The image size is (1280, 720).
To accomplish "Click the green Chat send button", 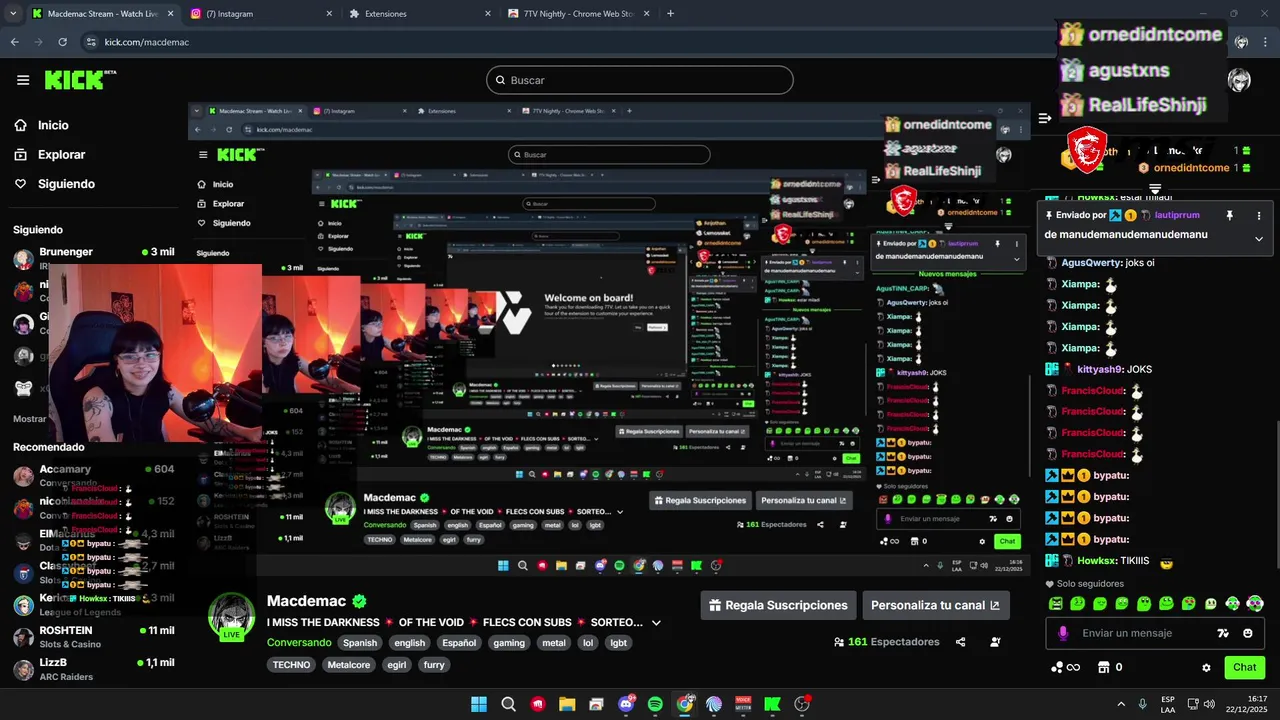I will 1245,667.
